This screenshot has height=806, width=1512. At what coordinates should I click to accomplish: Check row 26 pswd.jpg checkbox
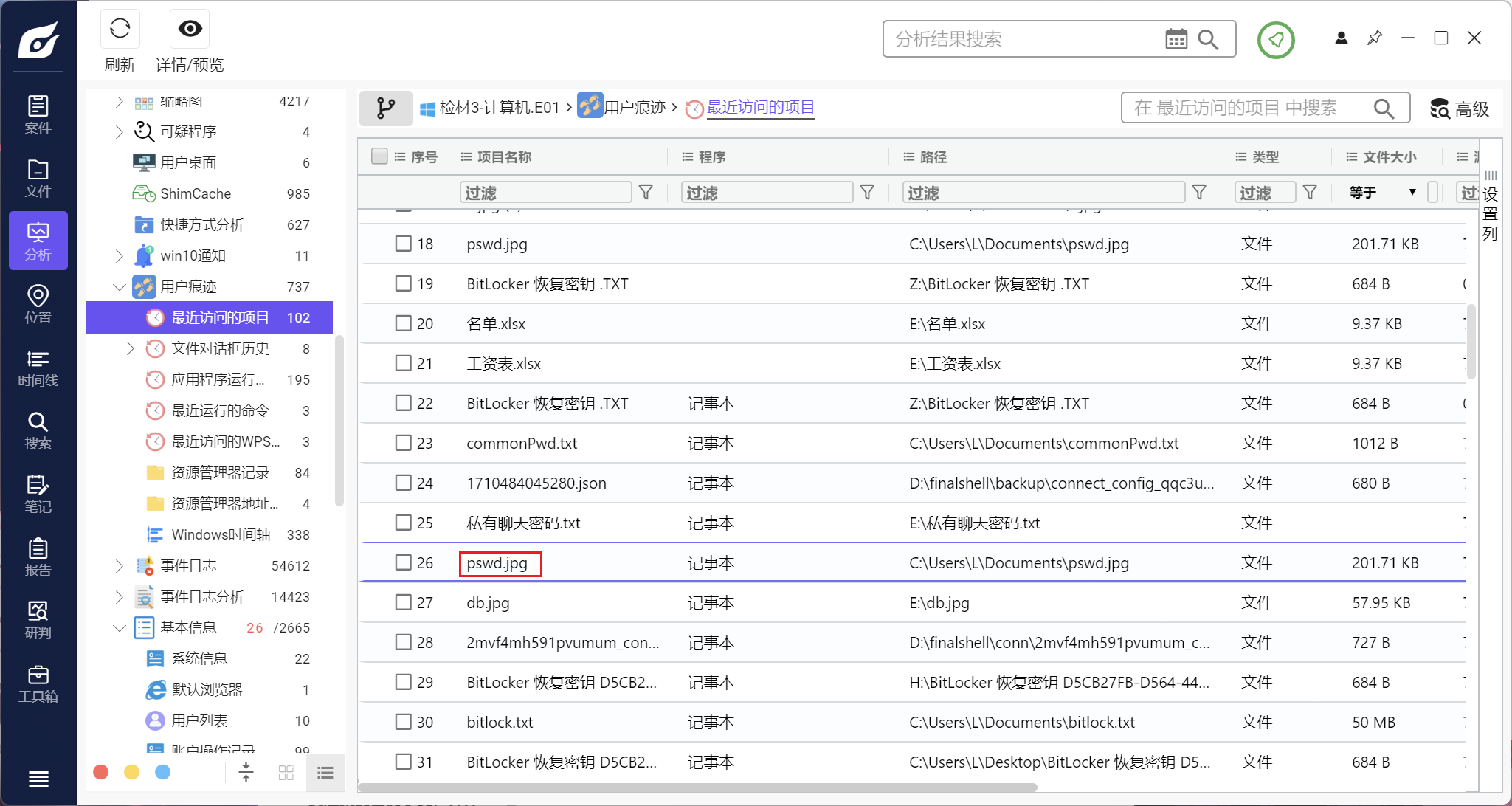(x=403, y=562)
